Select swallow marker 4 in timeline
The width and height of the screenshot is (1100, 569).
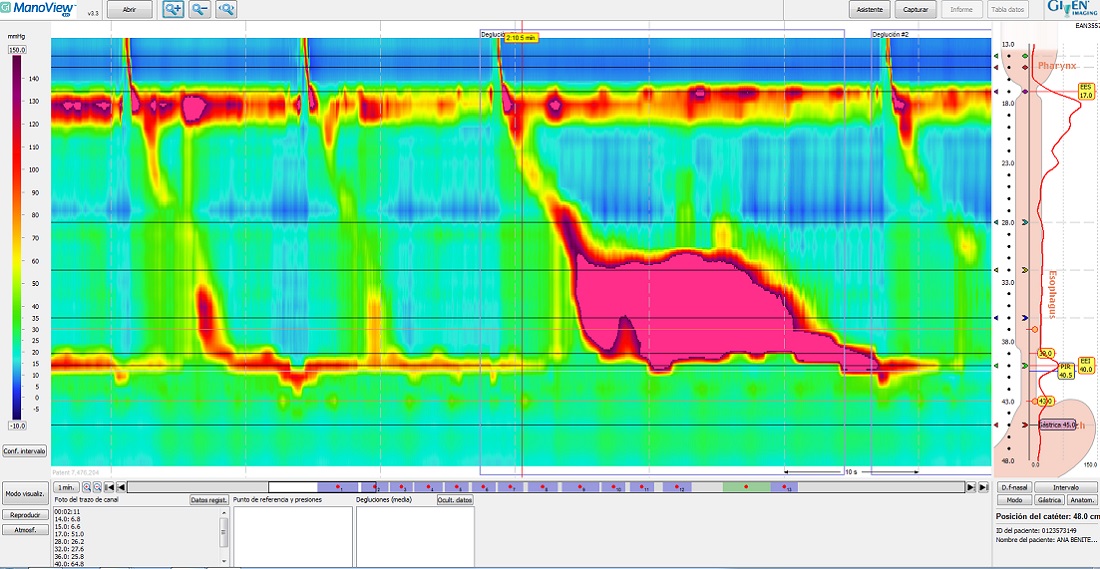click(x=429, y=487)
